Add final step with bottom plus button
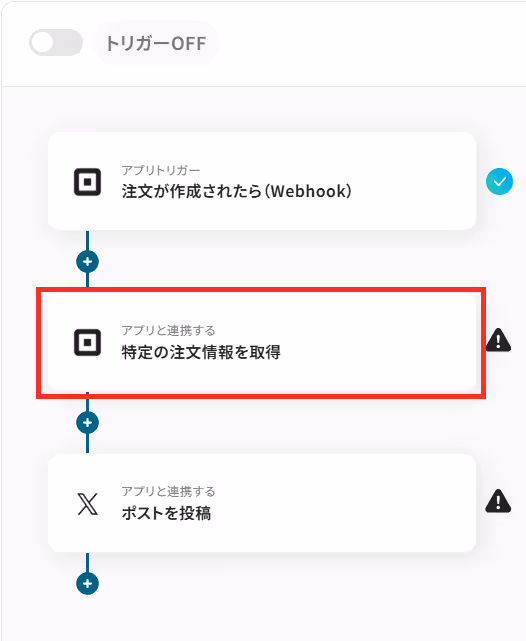Viewport: 526px width, 641px height. click(87, 583)
